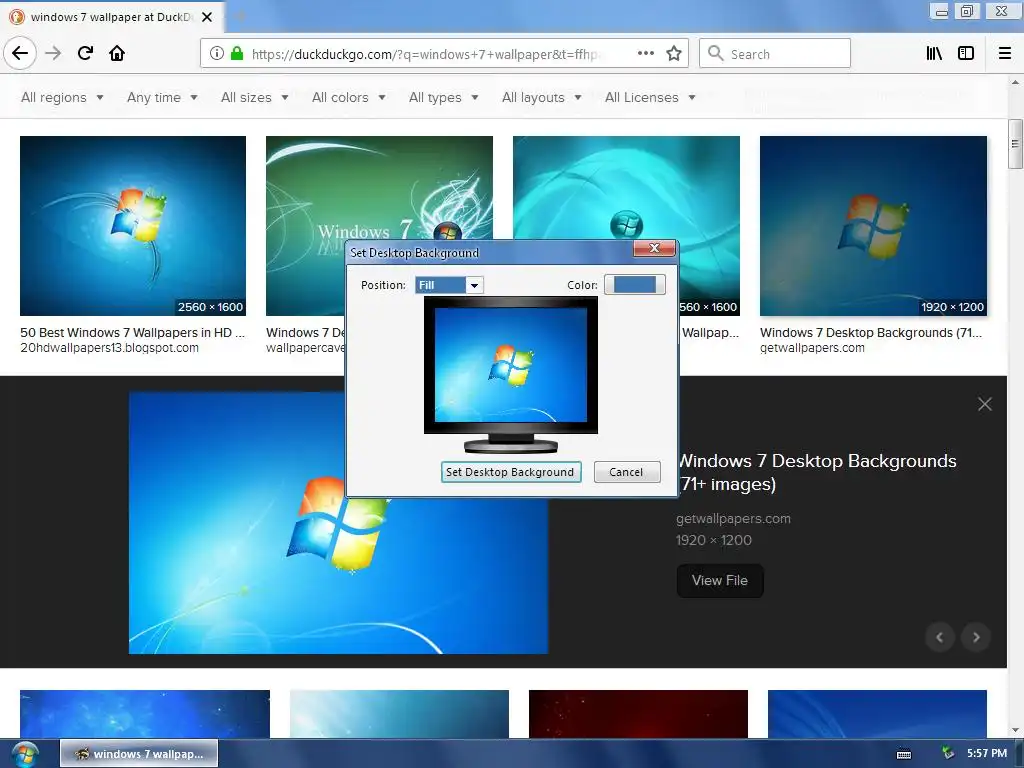Open the Position Fill combo box
This screenshot has height=768, width=1024.
449,285
